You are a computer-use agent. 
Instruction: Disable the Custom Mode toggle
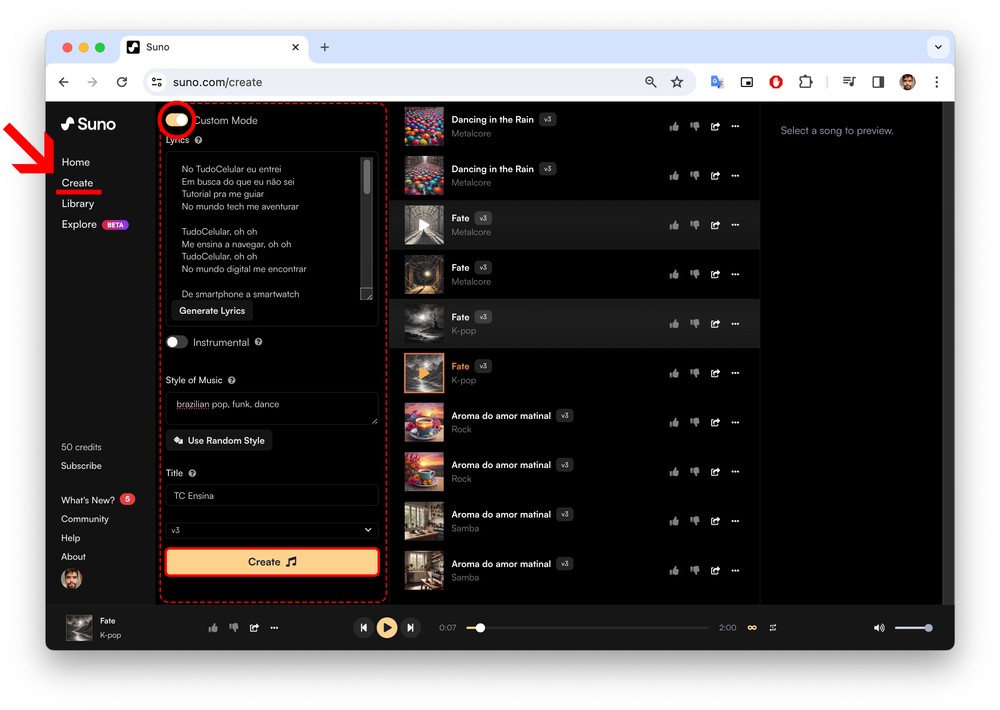pos(177,120)
